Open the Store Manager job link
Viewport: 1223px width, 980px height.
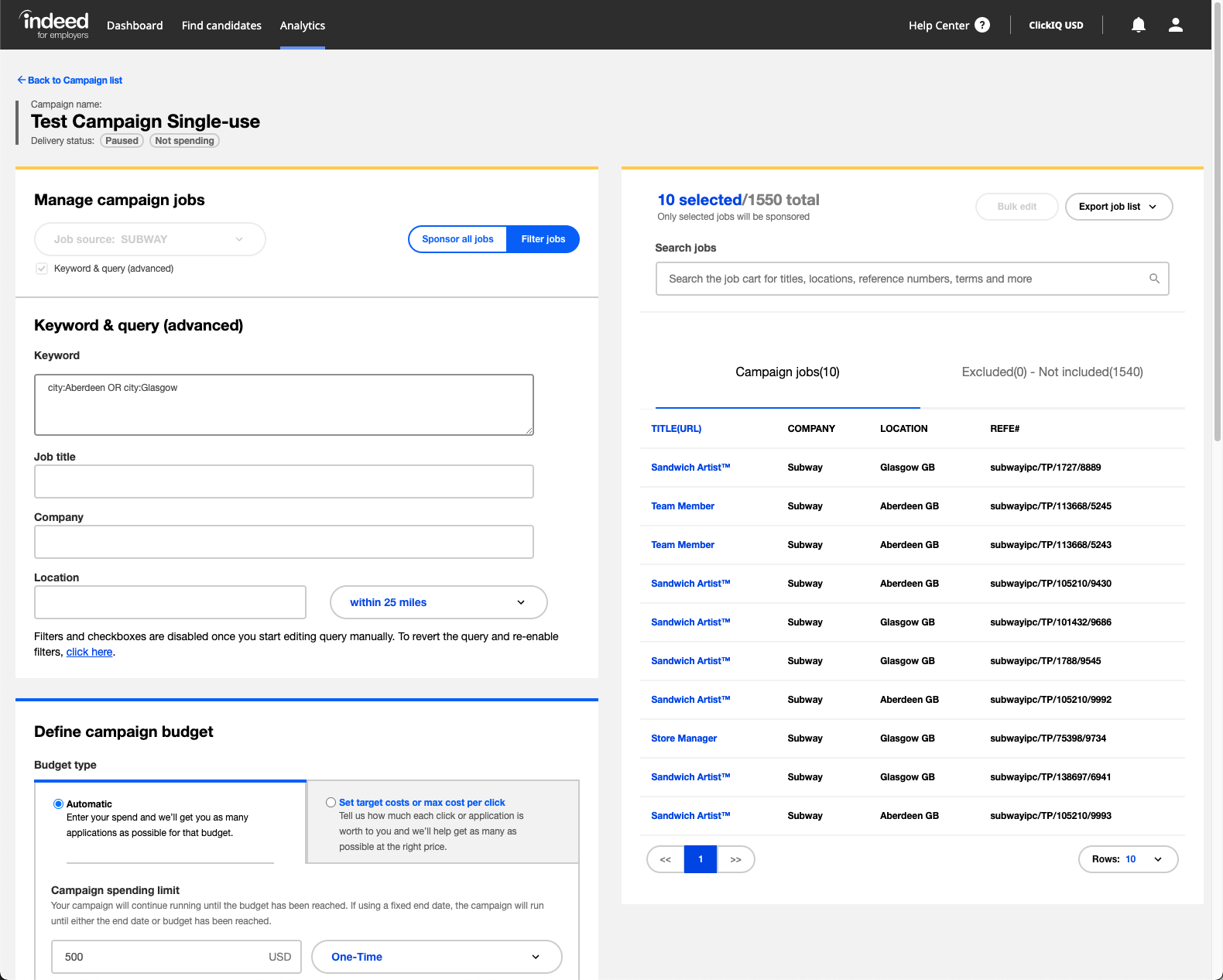click(x=684, y=738)
